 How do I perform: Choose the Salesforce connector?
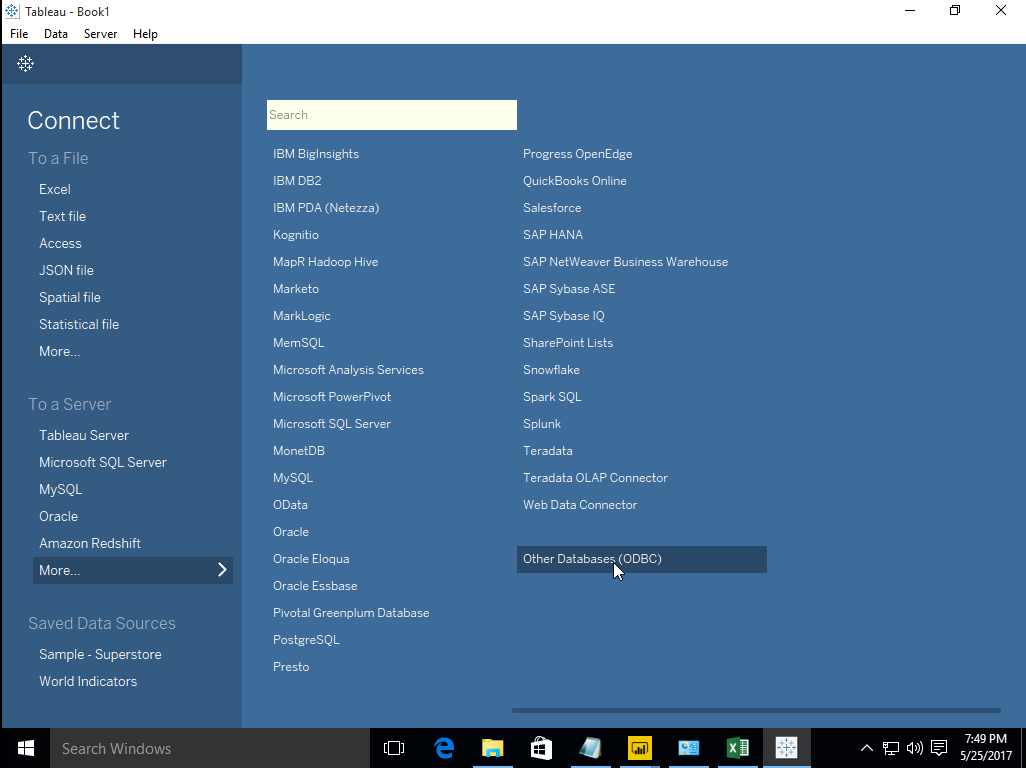[552, 208]
